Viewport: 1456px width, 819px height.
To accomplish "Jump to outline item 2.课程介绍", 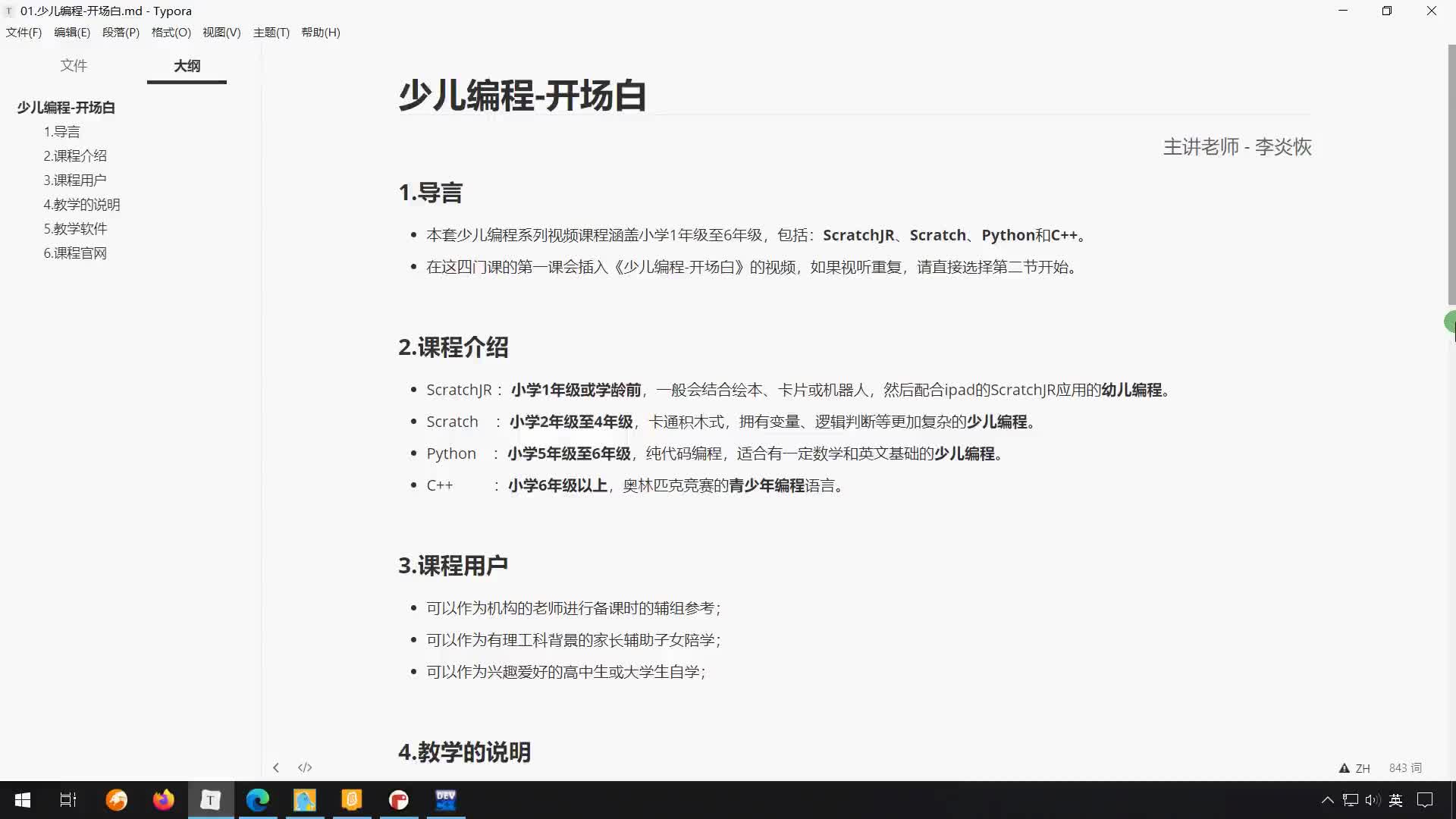I will point(75,156).
